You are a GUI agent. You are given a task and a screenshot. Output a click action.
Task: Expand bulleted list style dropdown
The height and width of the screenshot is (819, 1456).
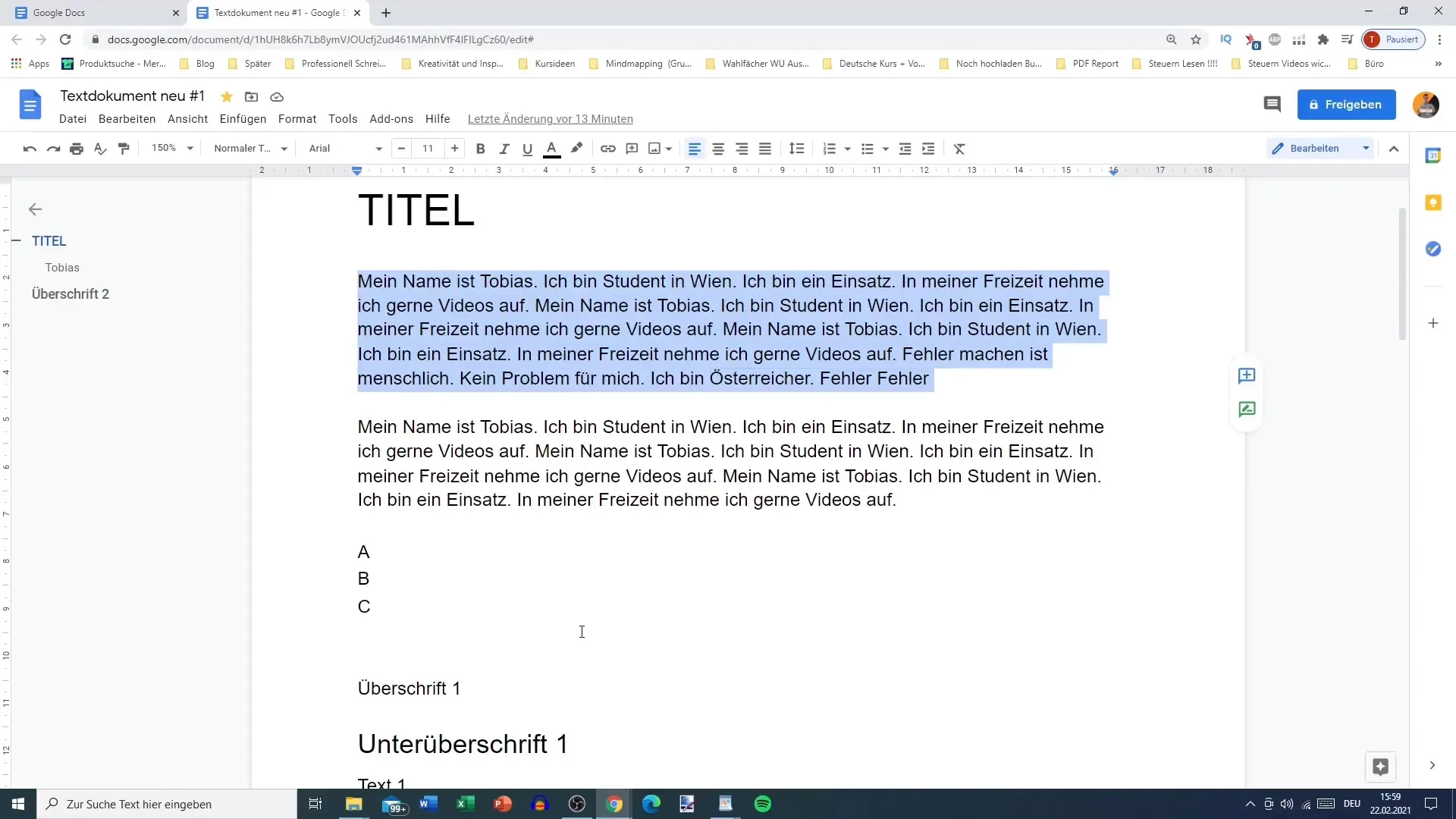[x=885, y=149]
